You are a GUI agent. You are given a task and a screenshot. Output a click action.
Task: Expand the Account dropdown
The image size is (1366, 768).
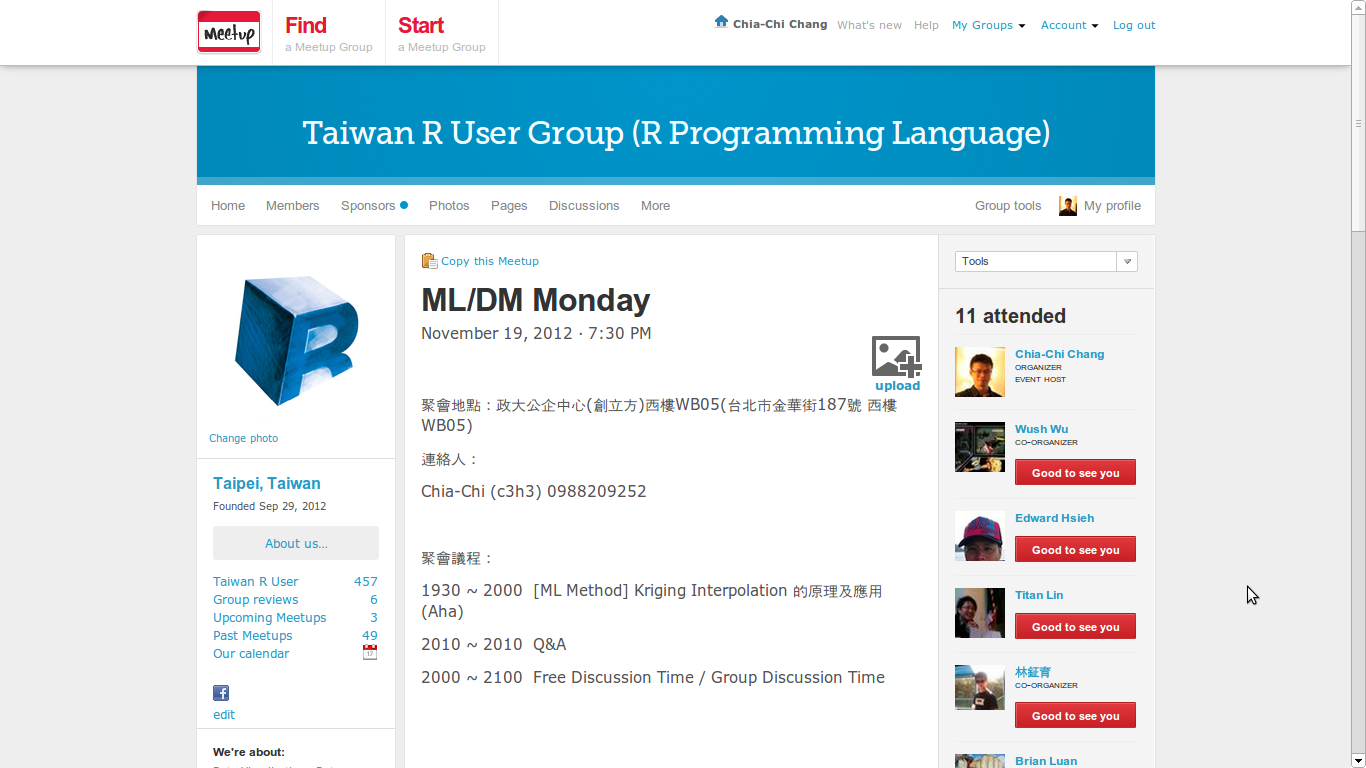coord(1069,25)
